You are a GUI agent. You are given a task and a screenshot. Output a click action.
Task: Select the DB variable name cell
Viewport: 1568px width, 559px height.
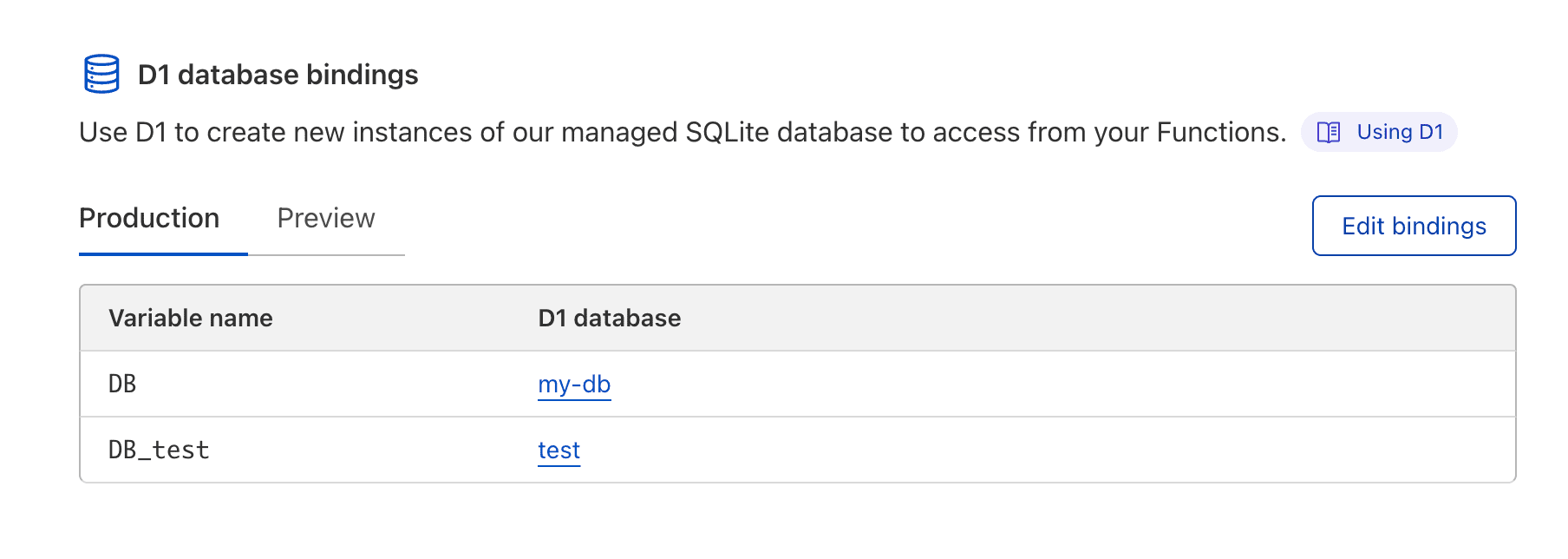(122, 384)
